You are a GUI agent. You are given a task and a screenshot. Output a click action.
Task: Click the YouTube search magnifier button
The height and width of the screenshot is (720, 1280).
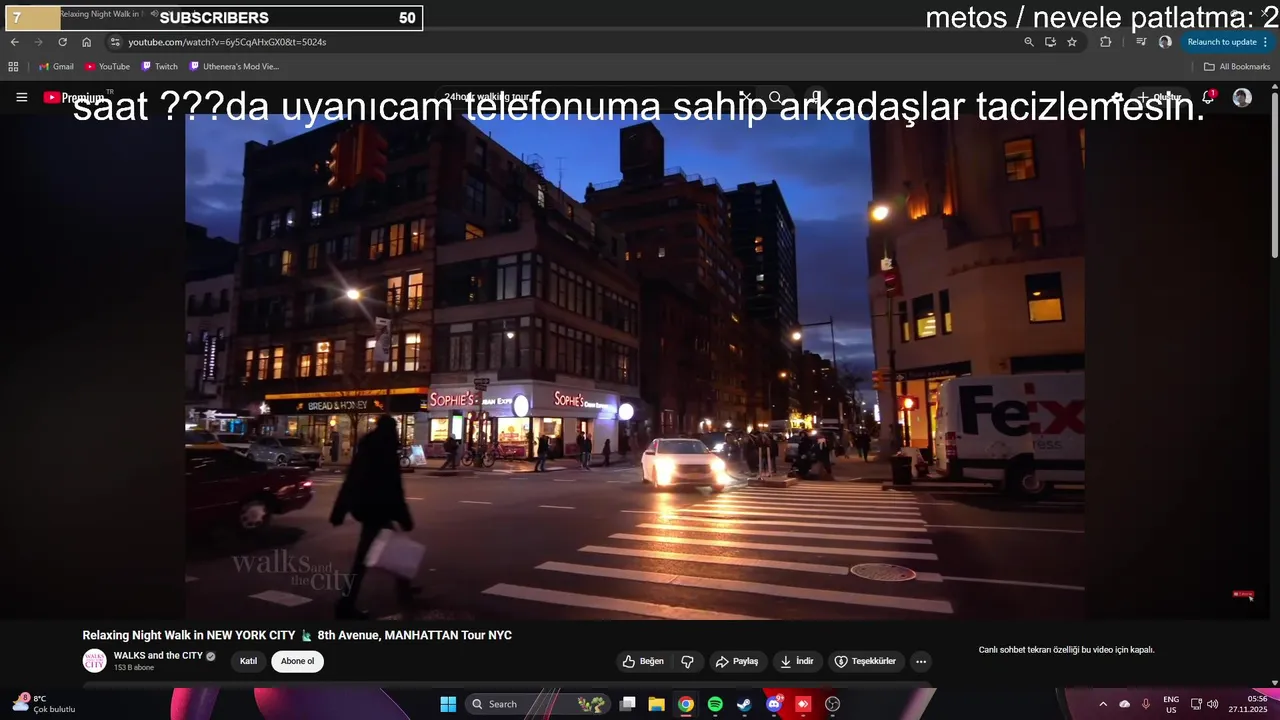[775, 97]
